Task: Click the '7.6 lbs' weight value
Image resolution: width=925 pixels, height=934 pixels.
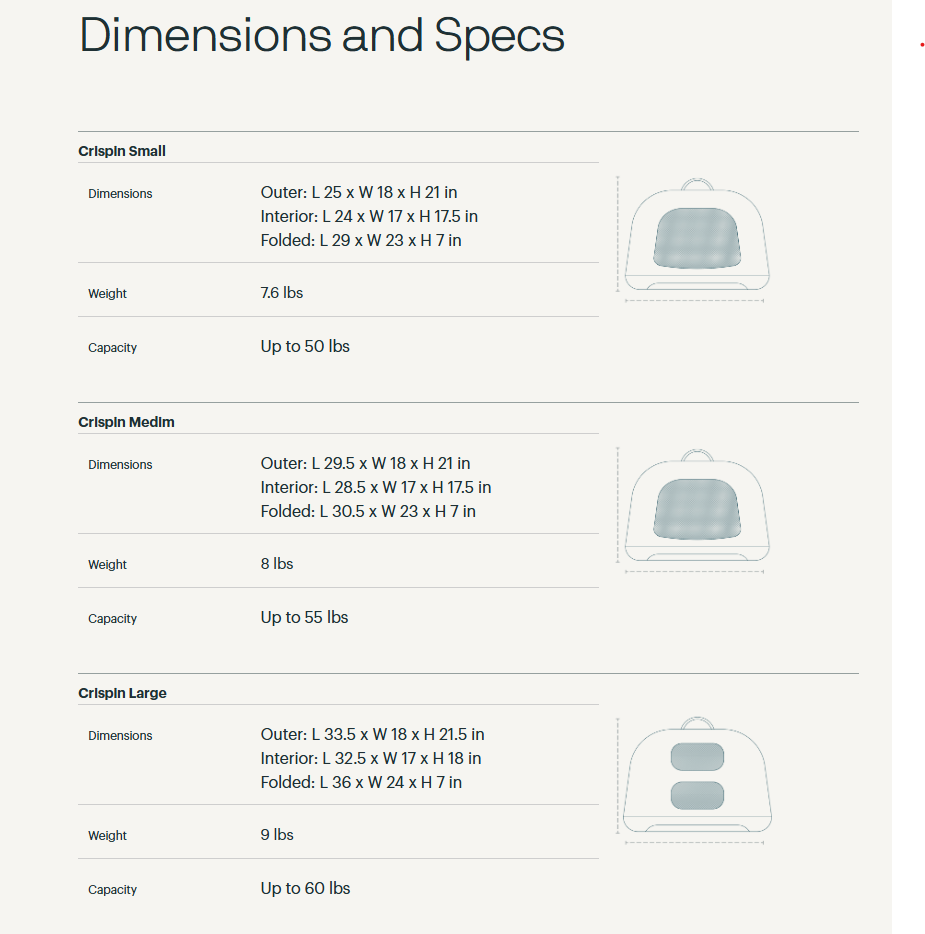Action: (x=281, y=293)
